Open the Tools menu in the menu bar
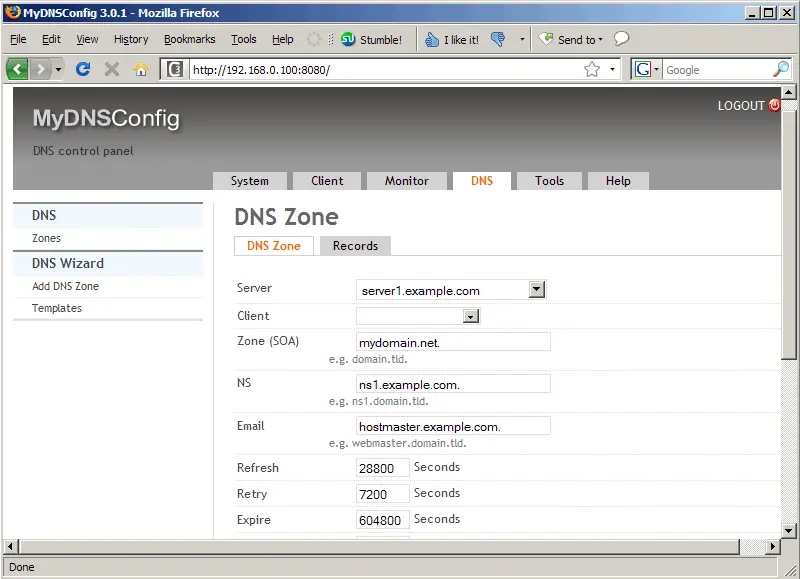 243,39
